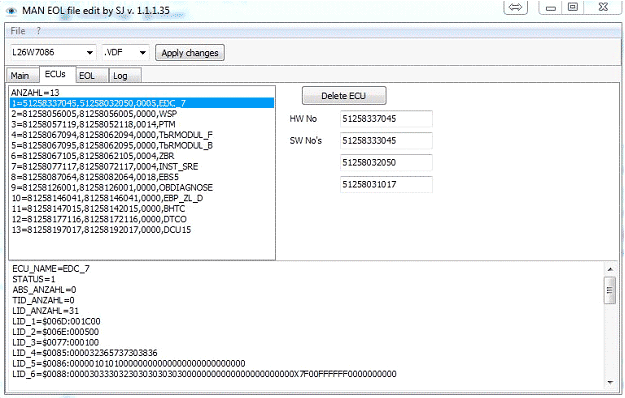625x398 pixels.
Task: Select ECU row 8 EBS5
Action: (142, 177)
